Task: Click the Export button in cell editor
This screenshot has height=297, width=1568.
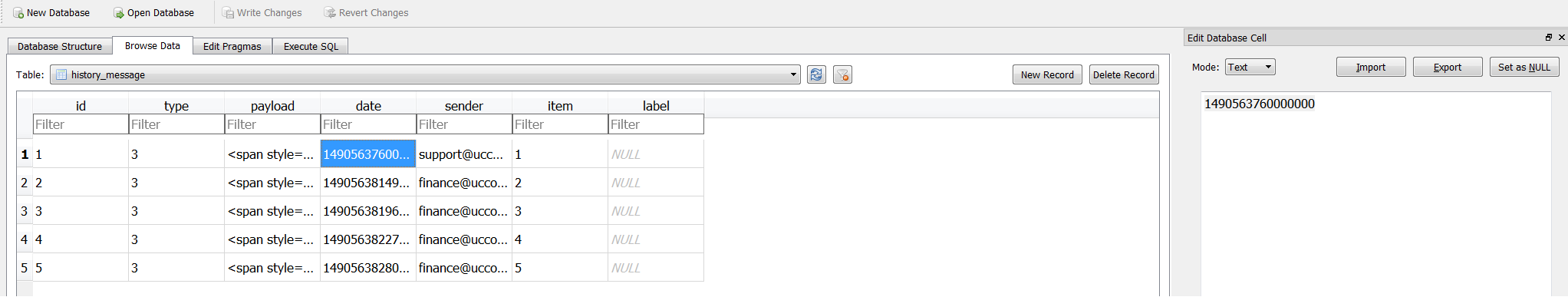Action: click(1448, 68)
